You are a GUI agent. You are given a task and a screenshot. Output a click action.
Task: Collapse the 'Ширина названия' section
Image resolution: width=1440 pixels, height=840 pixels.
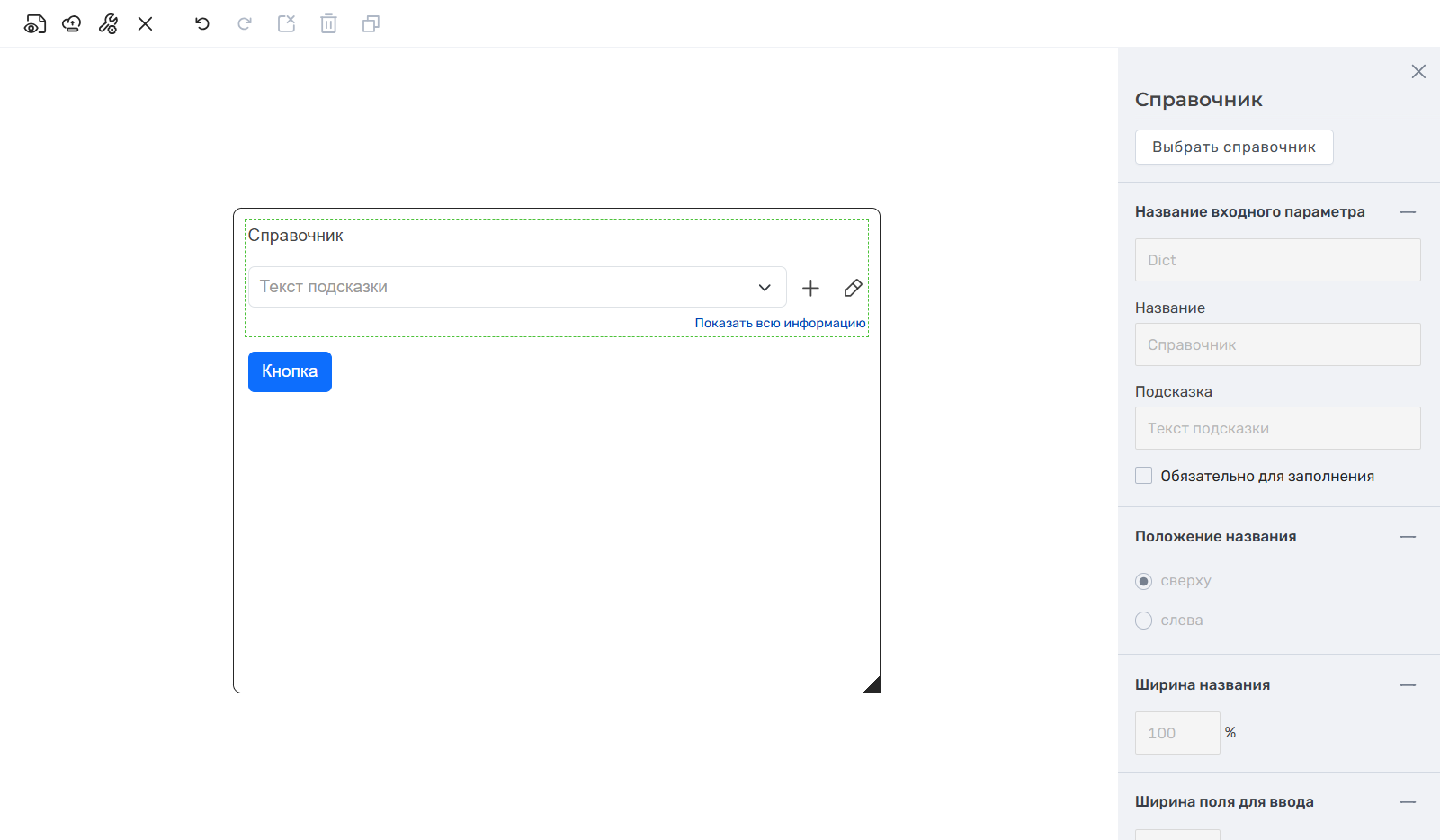[x=1408, y=685]
